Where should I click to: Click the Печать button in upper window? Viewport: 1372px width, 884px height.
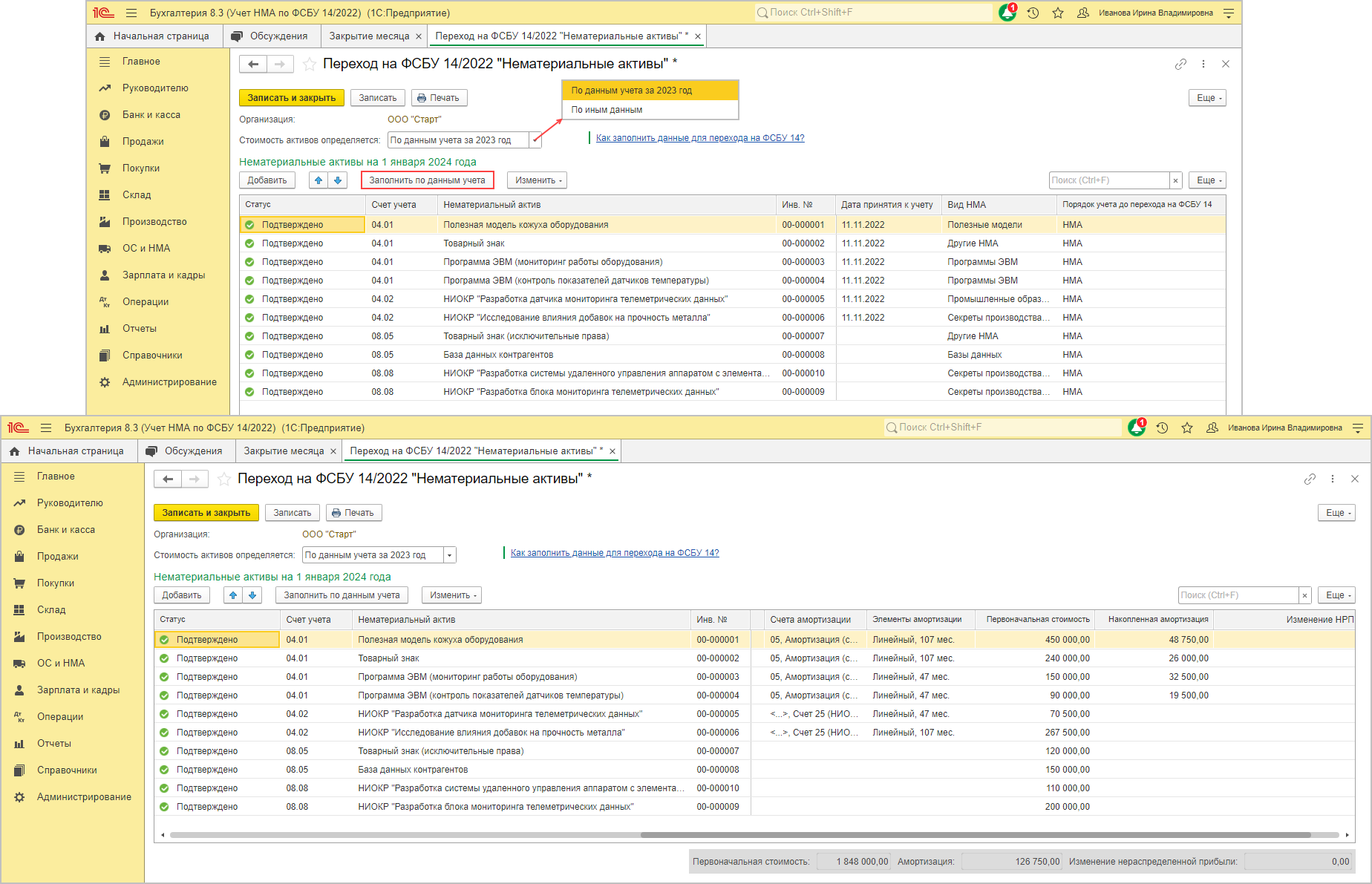click(x=439, y=98)
